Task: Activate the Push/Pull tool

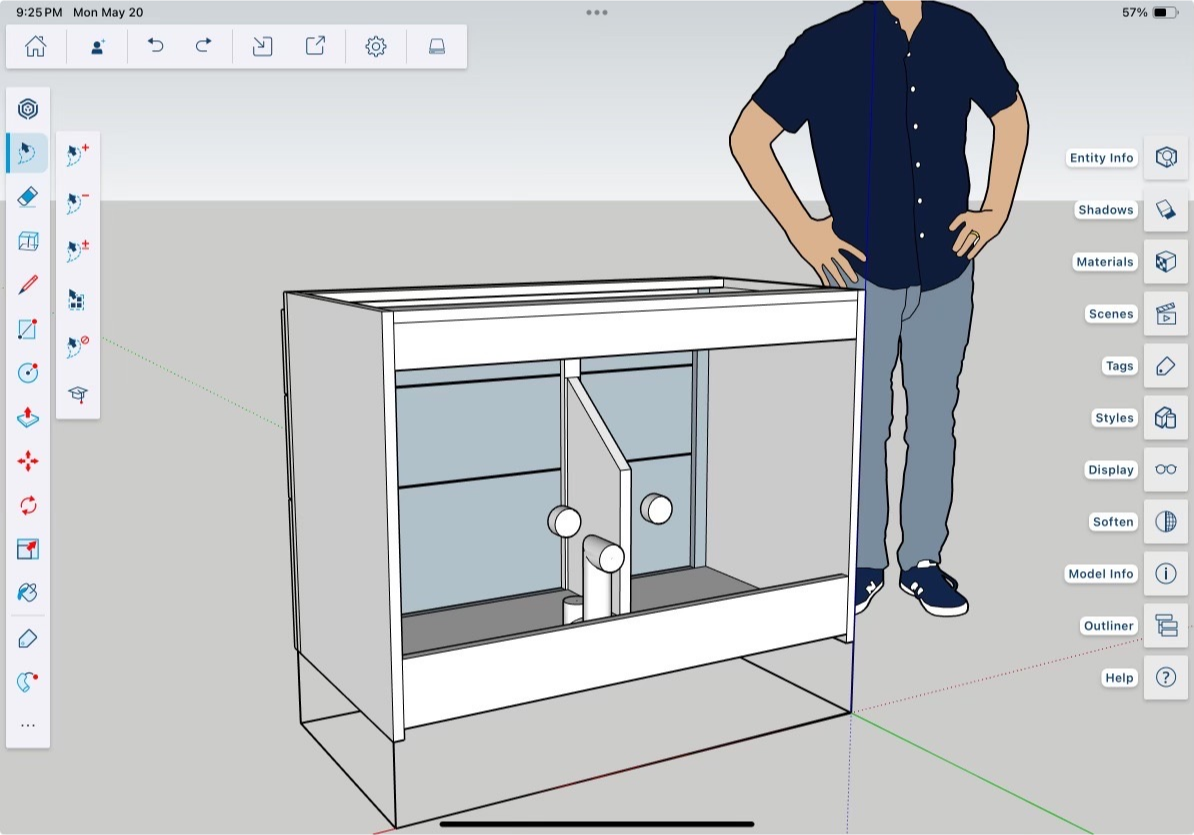Action: click(28, 416)
